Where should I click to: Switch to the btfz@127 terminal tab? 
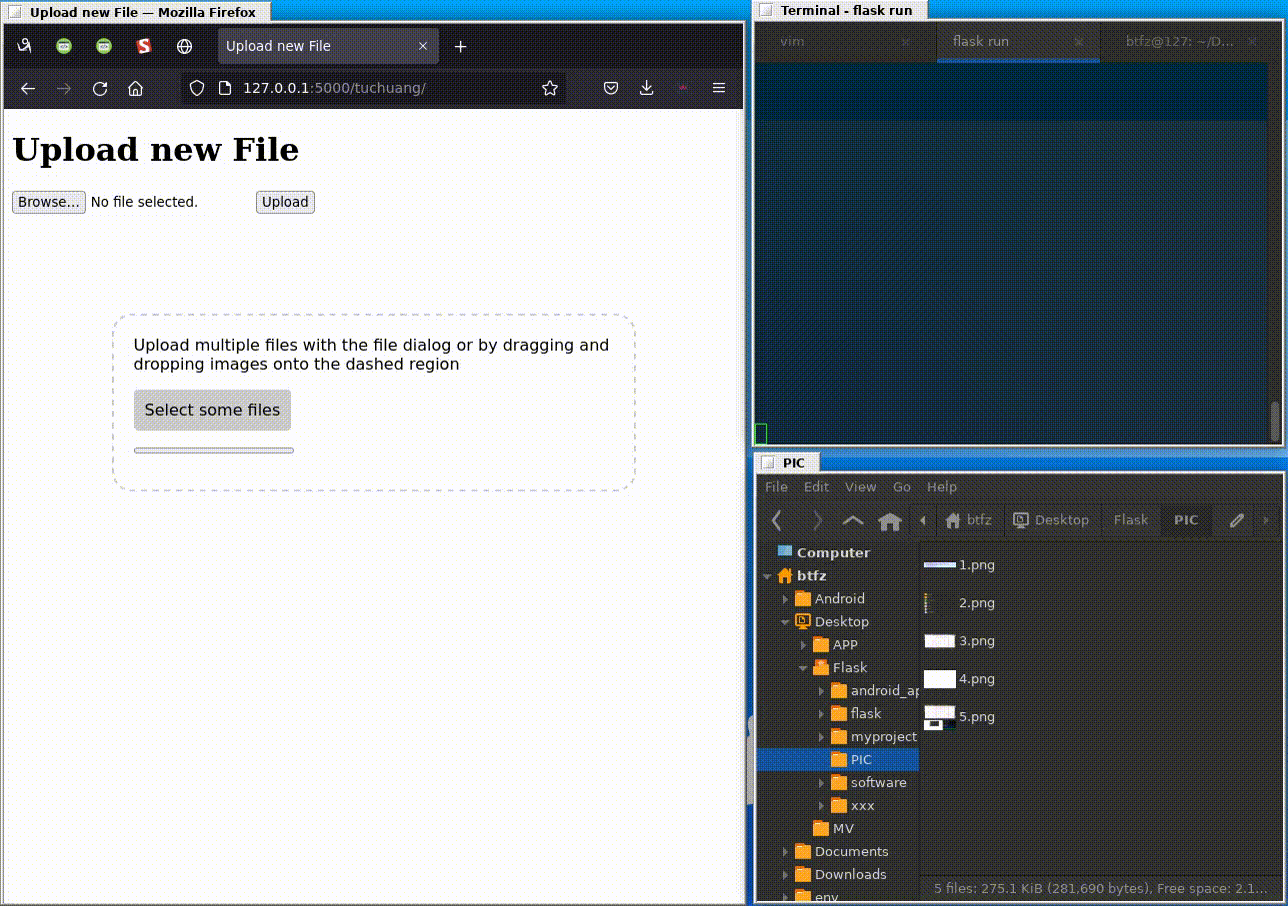point(1185,42)
